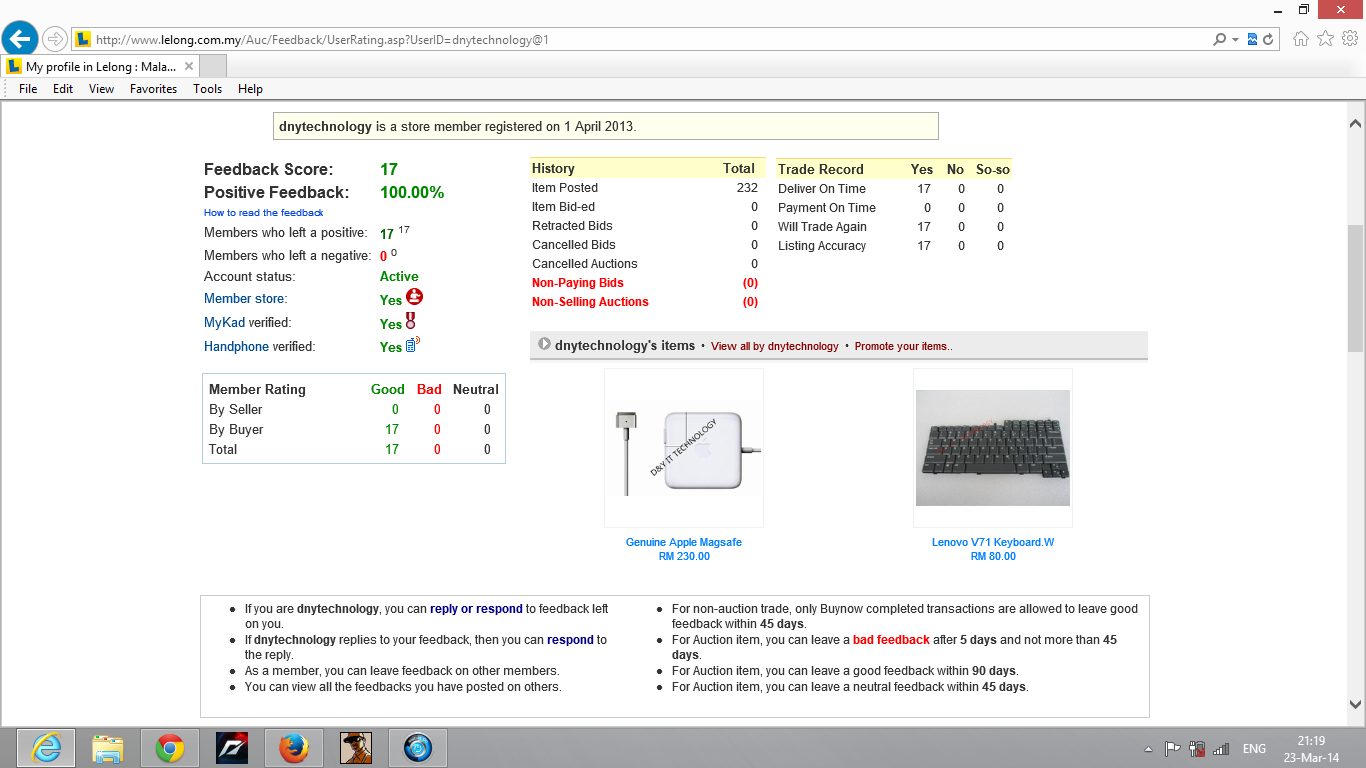Screen dimensions: 1366x768
Task: Open the Need for Speed taskbar icon
Action: [231, 748]
